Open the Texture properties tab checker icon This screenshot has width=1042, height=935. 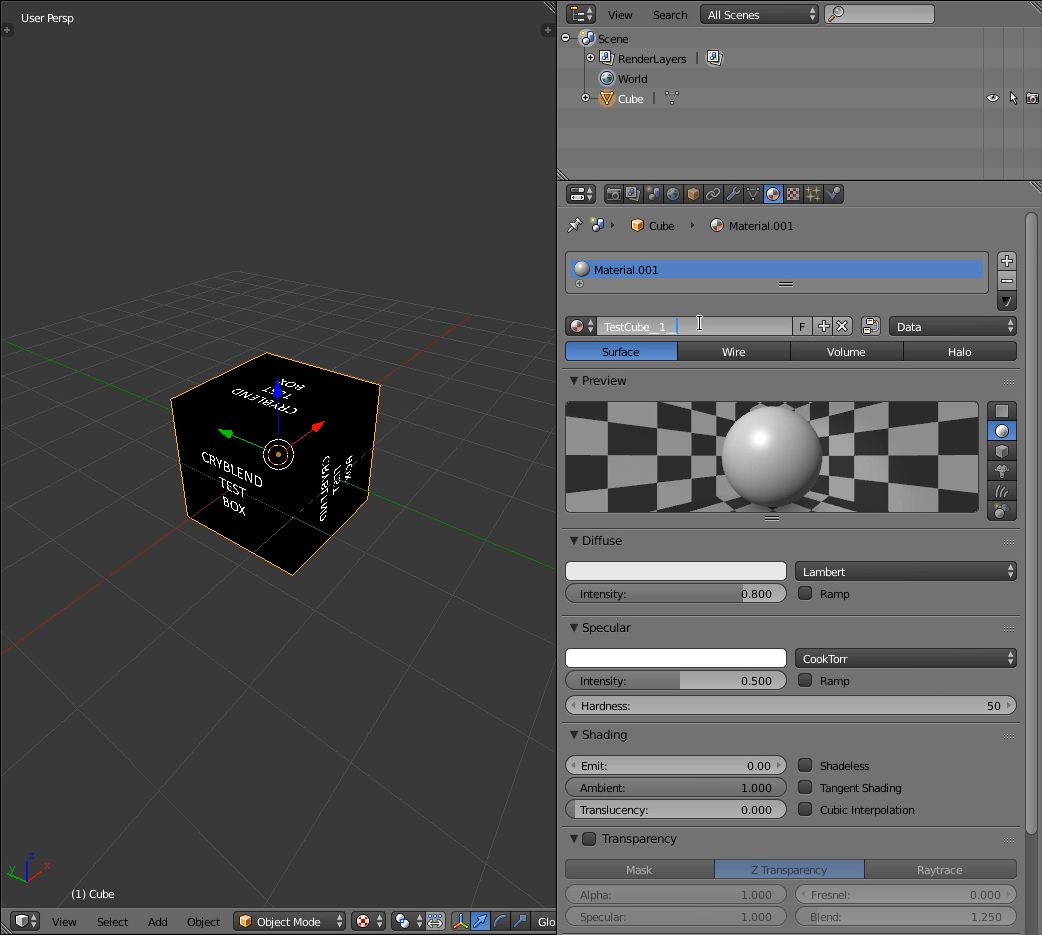click(793, 194)
